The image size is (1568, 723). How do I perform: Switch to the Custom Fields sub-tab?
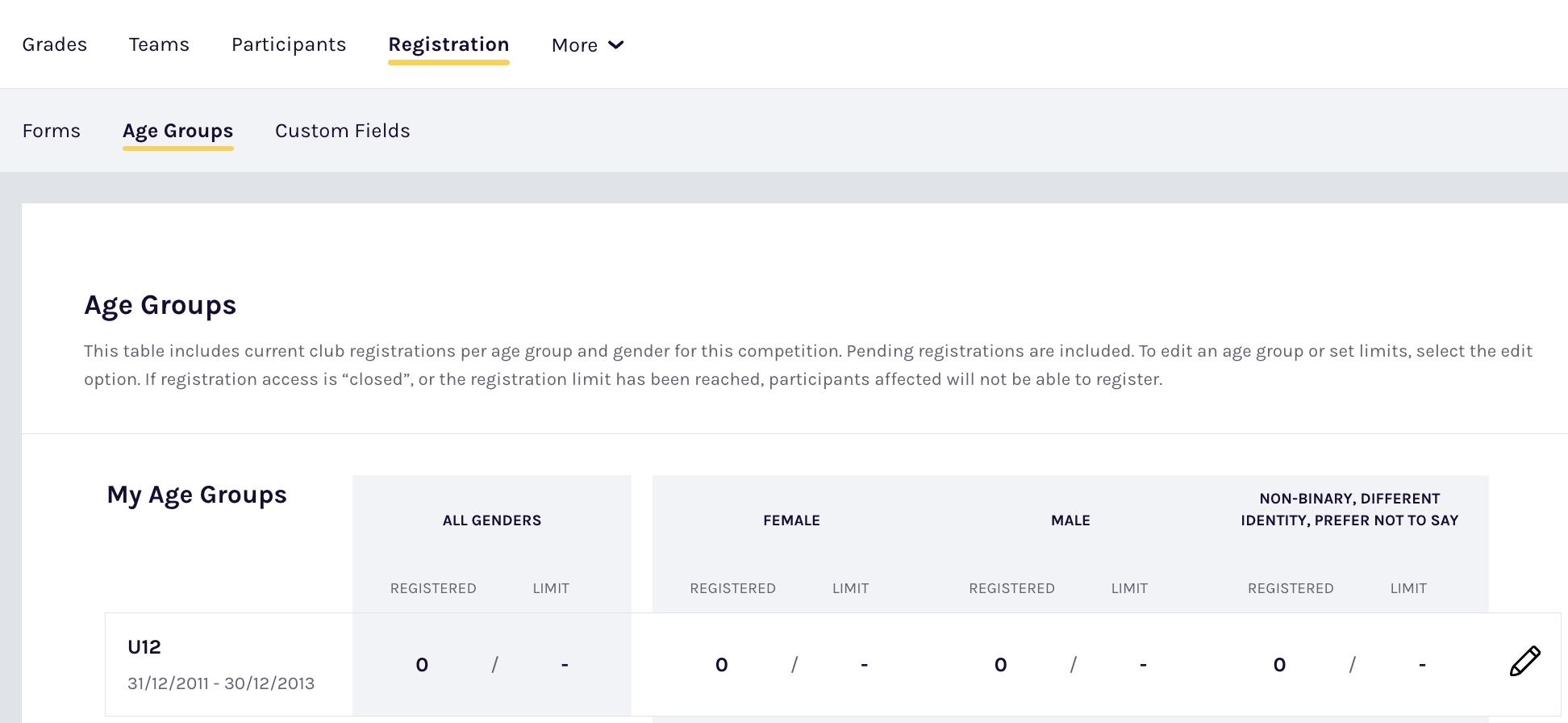342,131
